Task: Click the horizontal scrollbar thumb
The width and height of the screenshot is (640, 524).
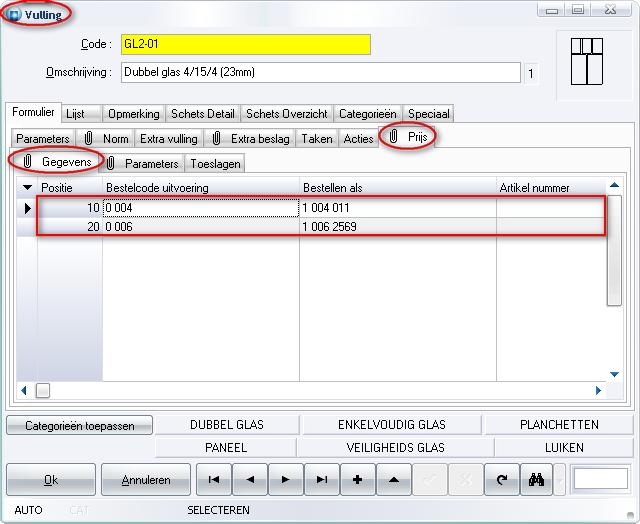Action: point(43,391)
